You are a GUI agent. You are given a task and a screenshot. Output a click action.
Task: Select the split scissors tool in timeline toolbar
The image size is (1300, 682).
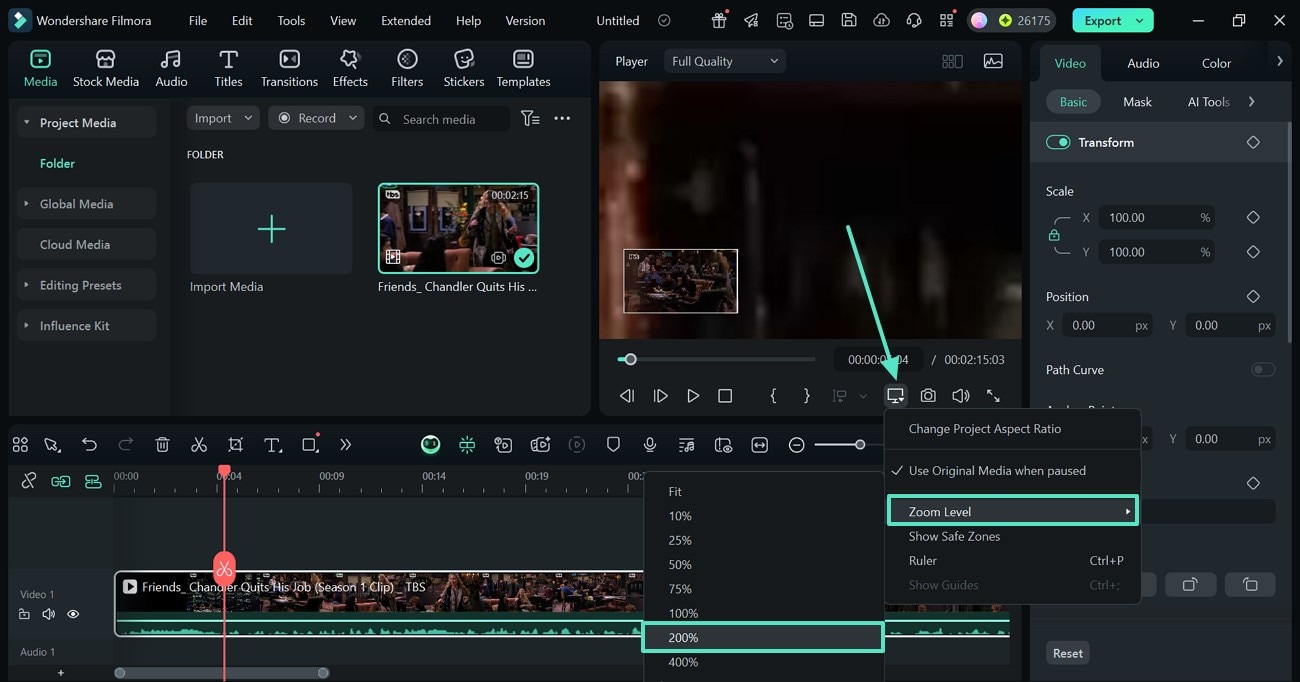pos(199,445)
